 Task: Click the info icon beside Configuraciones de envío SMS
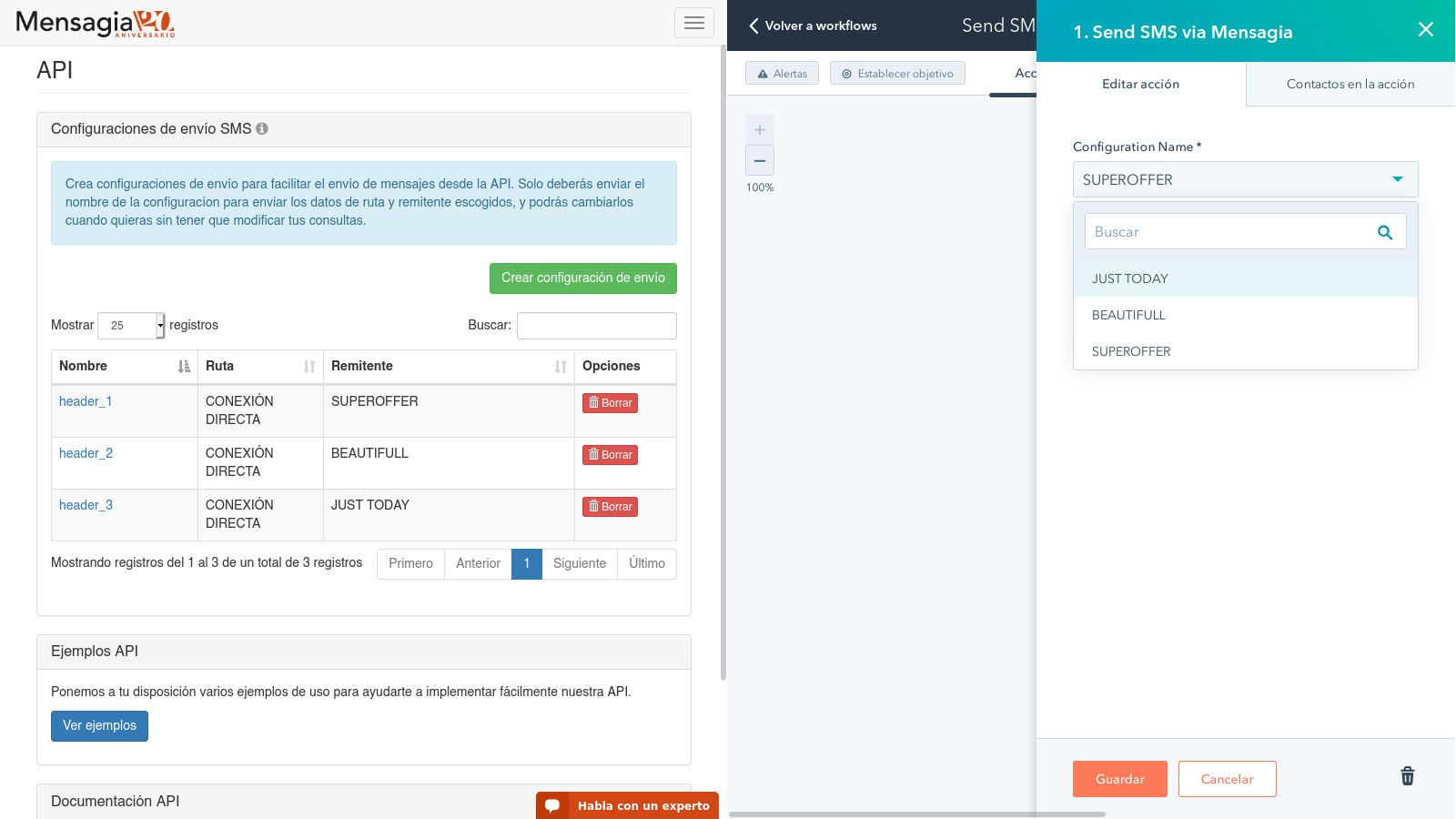click(262, 129)
